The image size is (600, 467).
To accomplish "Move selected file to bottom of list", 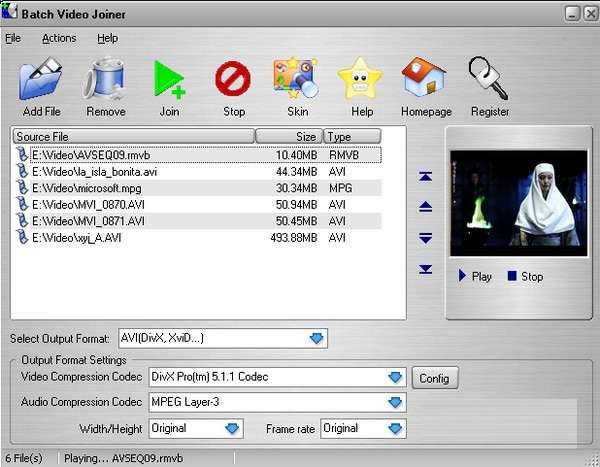I will 426,269.
